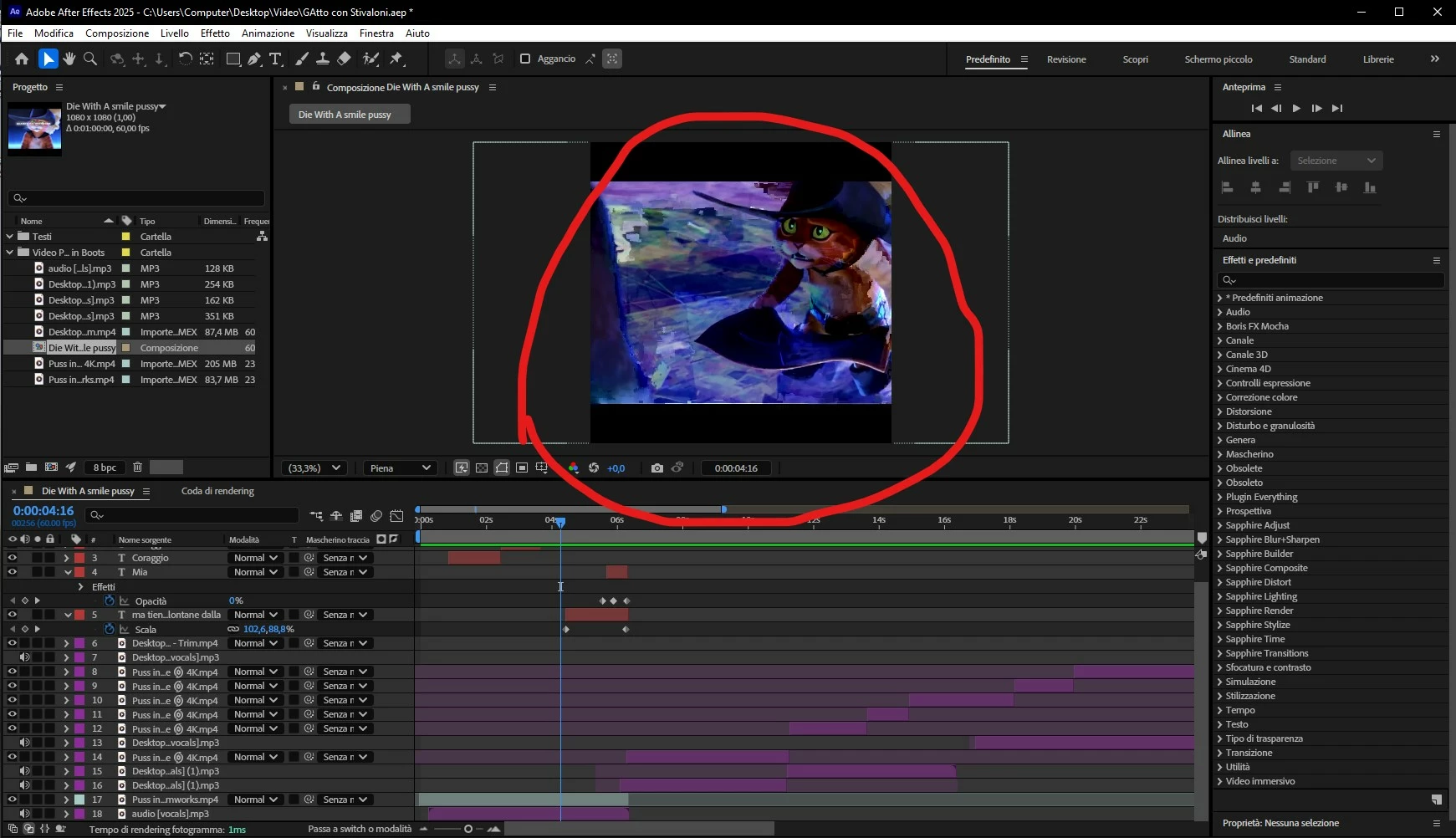Toggle the transparency grid icon
The height and width of the screenshot is (838, 1456).
(x=482, y=468)
